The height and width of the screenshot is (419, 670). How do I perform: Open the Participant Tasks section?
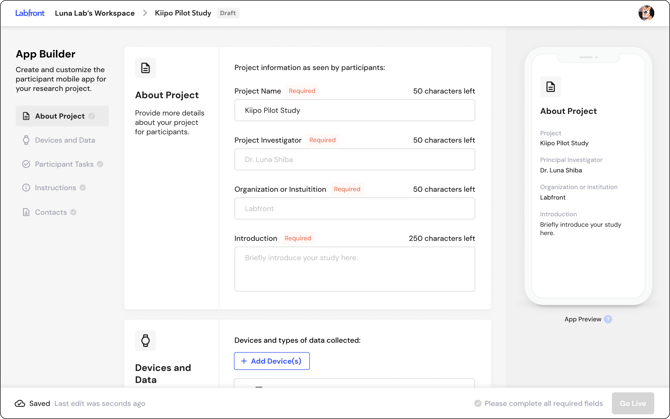(64, 164)
